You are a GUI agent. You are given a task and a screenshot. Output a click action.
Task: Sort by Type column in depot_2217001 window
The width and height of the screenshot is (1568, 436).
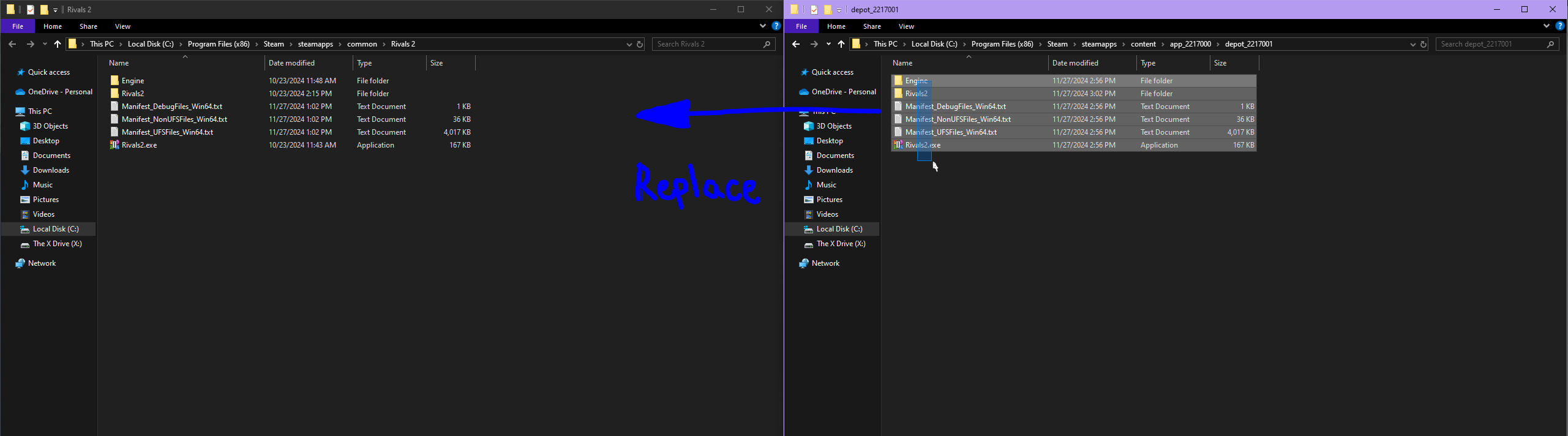tap(1173, 63)
